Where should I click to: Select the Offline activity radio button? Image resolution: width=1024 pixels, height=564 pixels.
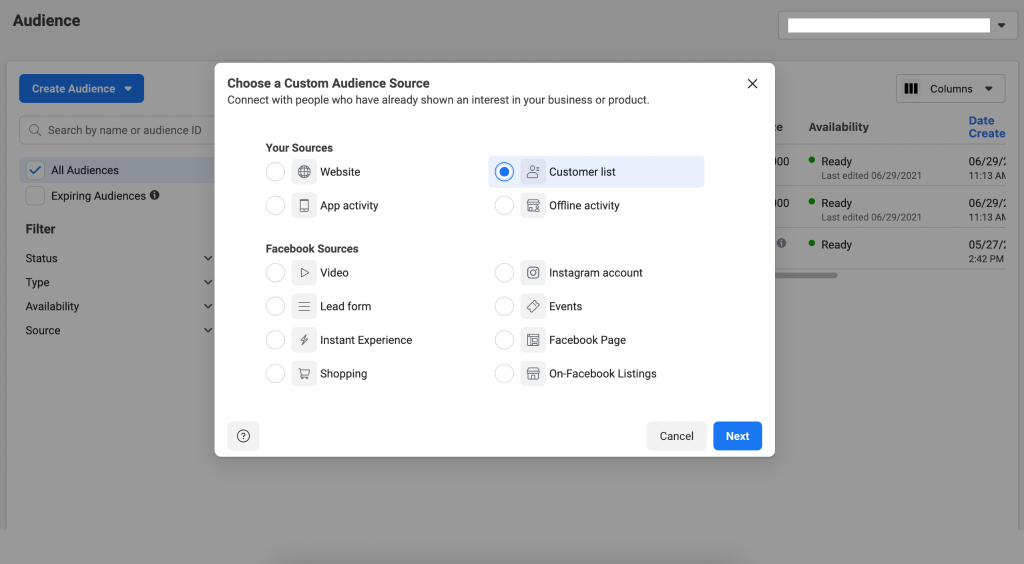coord(504,206)
